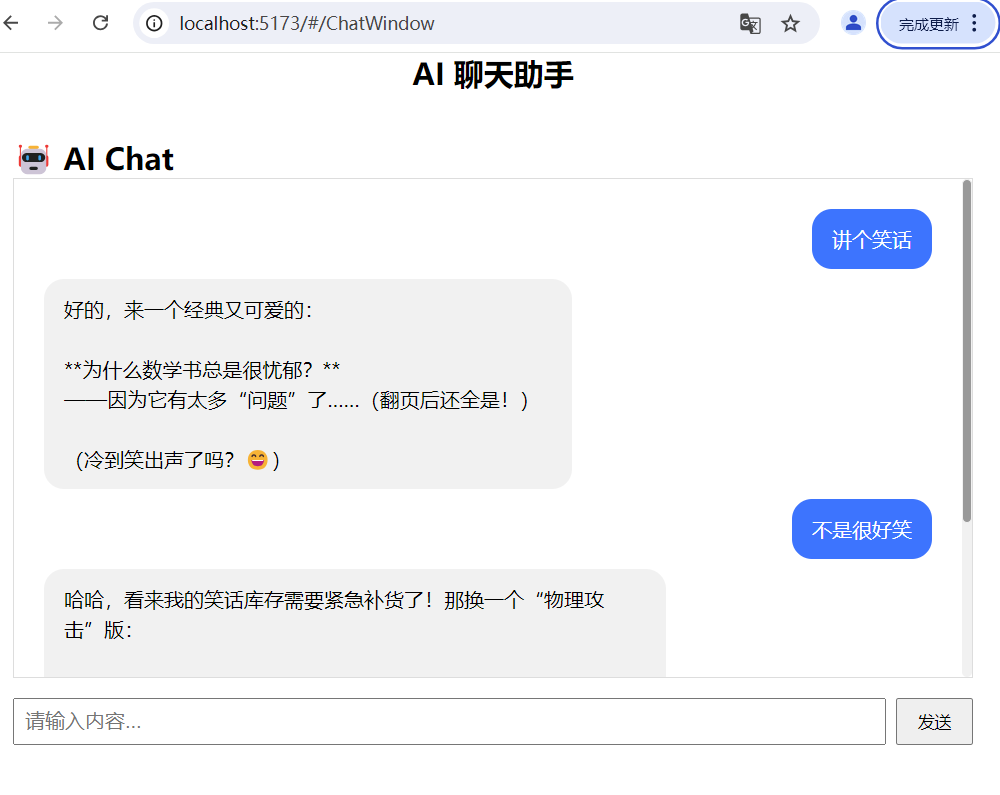Click the 发送 send button

[934, 721]
